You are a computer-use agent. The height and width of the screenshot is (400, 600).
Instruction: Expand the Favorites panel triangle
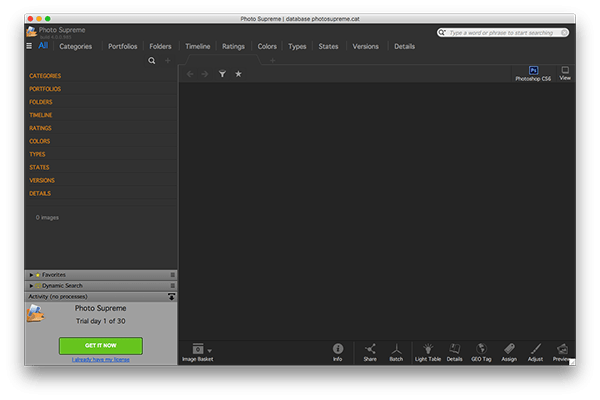(x=31, y=275)
